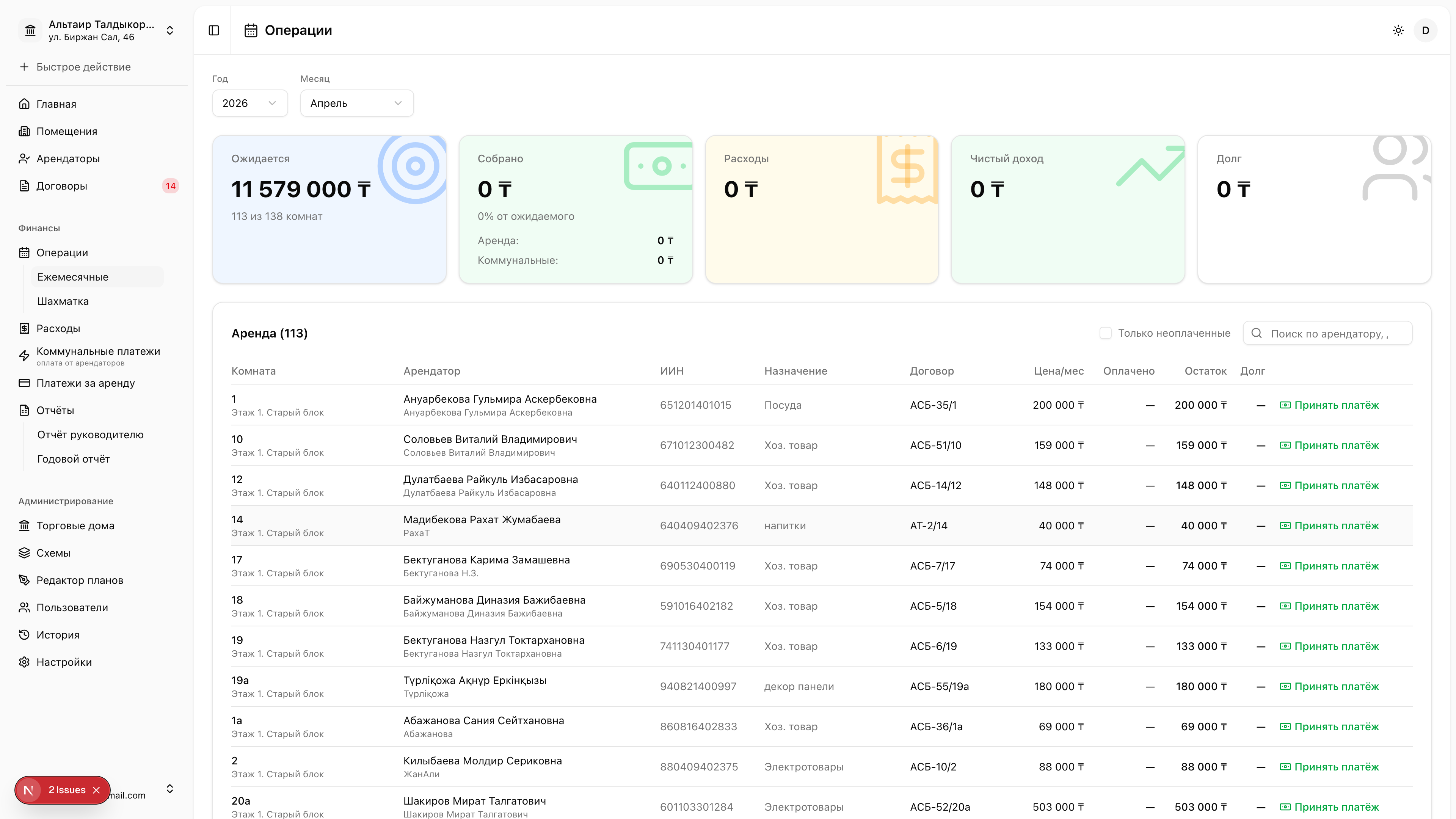
Task: Accept payment for Дулатбаева Райкуль room 12
Action: point(1329,485)
